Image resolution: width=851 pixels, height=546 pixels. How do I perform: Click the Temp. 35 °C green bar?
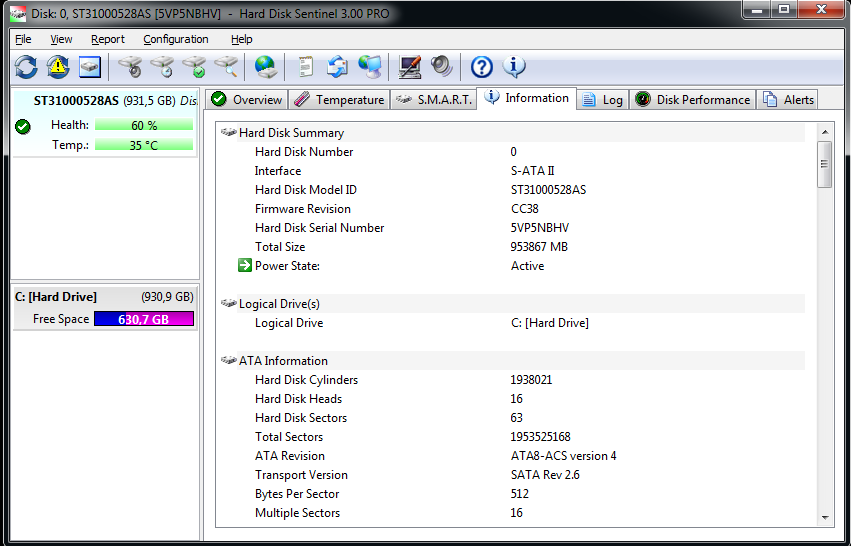tap(144, 145)
